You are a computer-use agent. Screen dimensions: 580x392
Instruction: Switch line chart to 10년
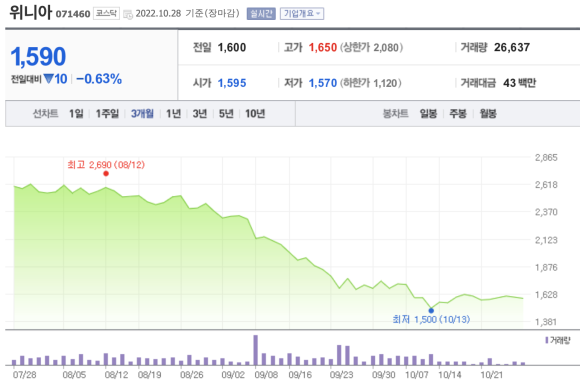(255, 114)
